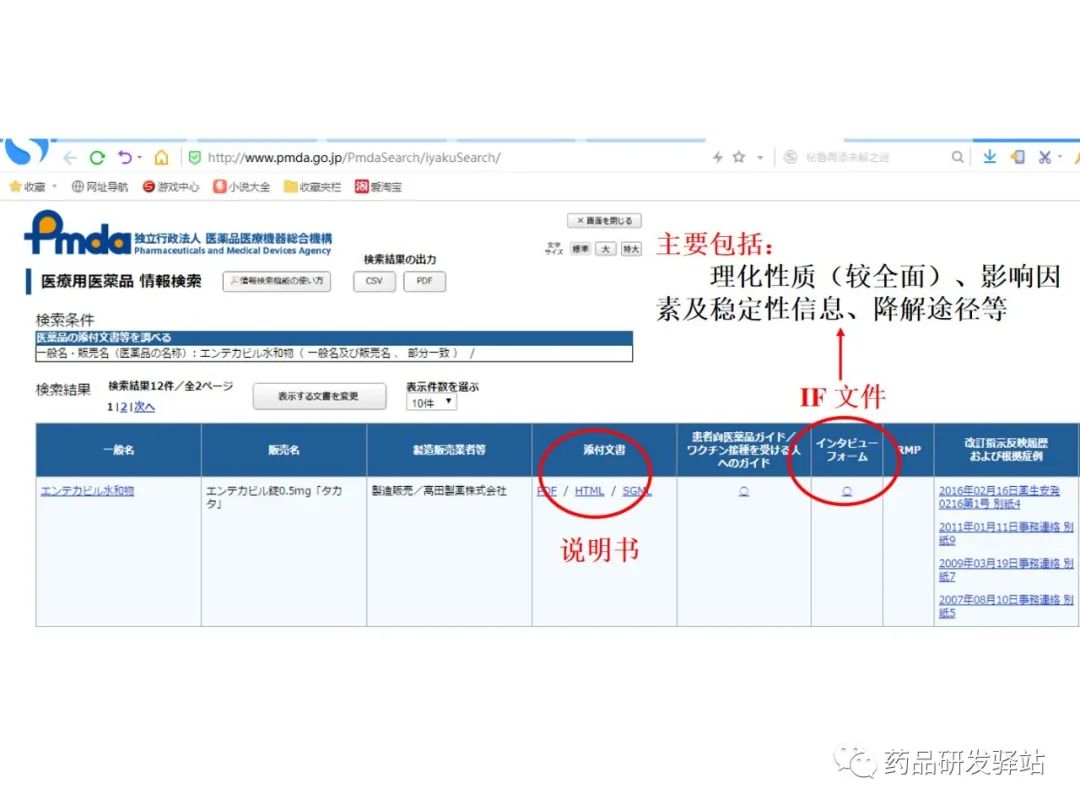The image size is (1080, 810).
Task: Set text size to 標準
Action: pos(581,249)
